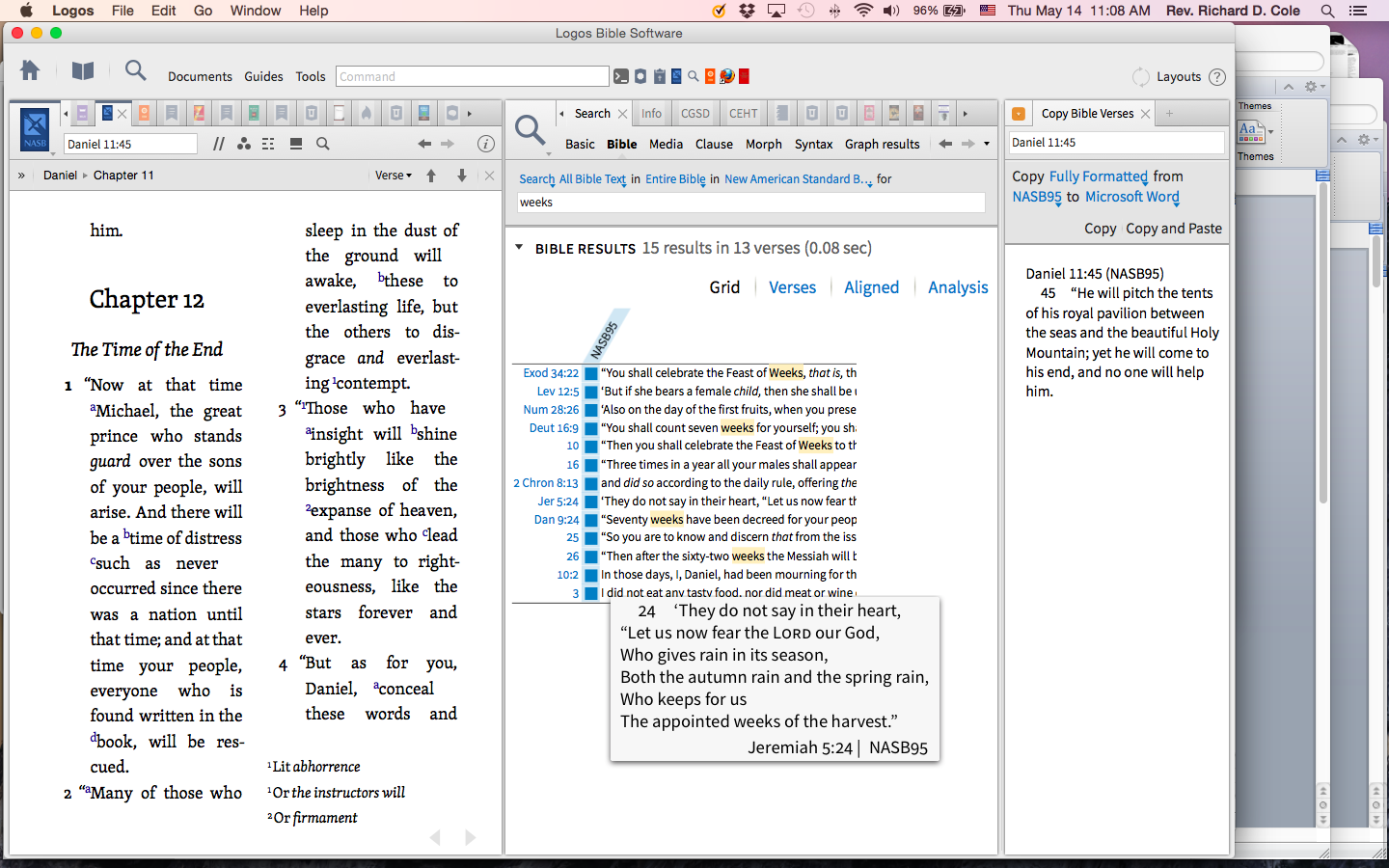
Task: Open the Search history dropdown arrow
Action: pyautogui.click(x=987, y=144)
